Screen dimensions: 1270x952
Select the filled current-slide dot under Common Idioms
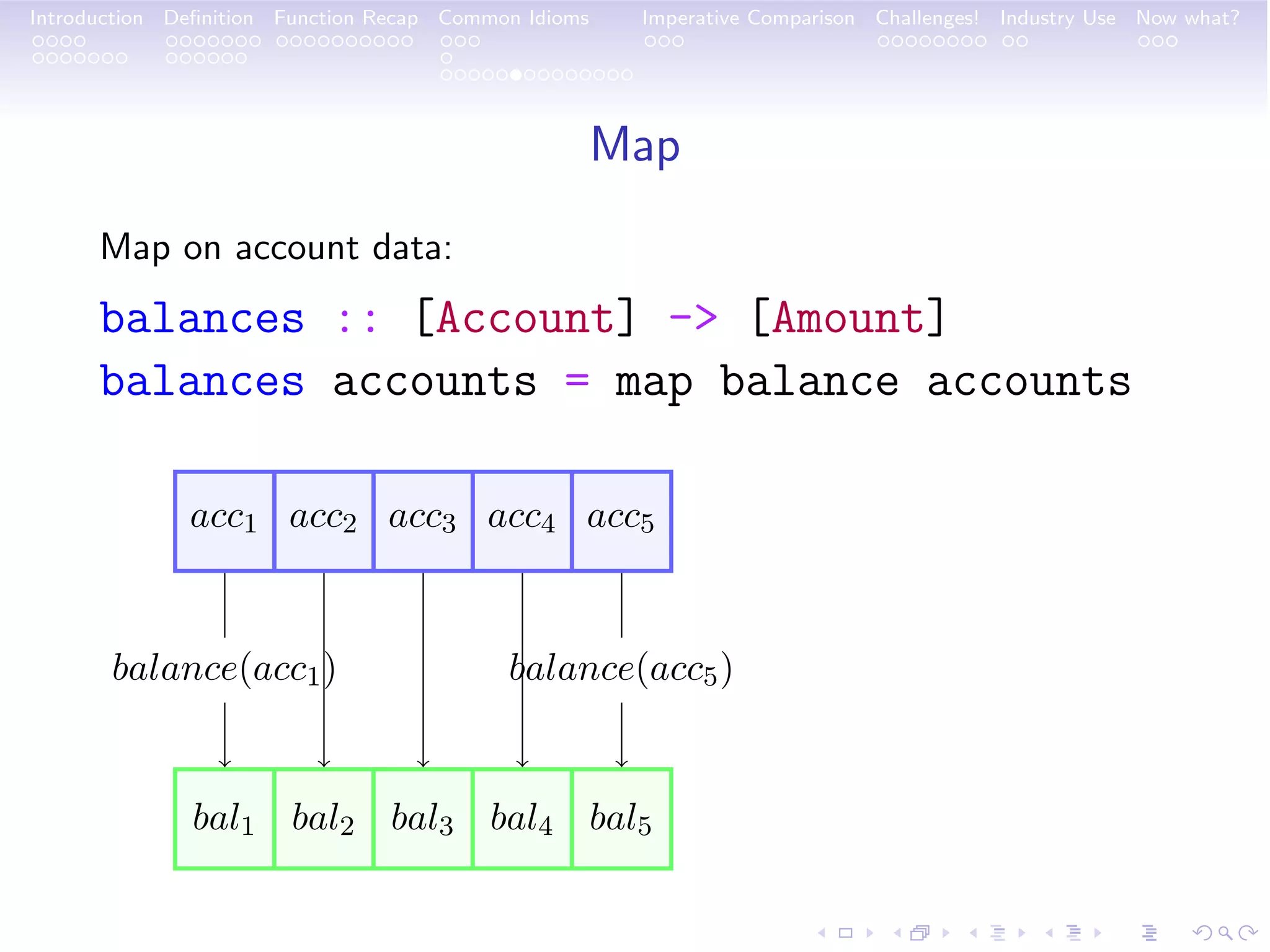(x=516, y=75)
